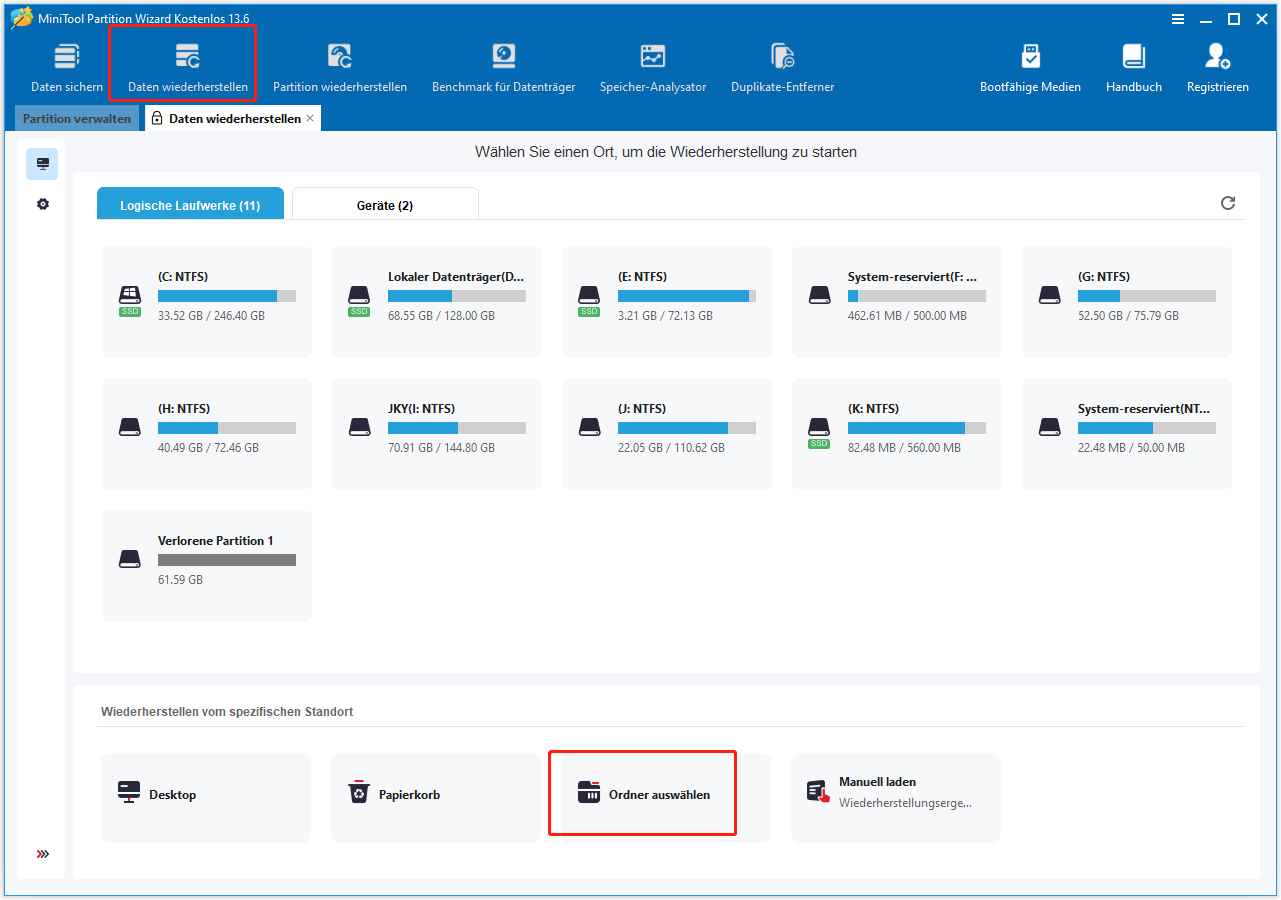The image size is (1281, 900).
Task: Select System-reserviert(NT...) drive card
Action: (1127, 434)
